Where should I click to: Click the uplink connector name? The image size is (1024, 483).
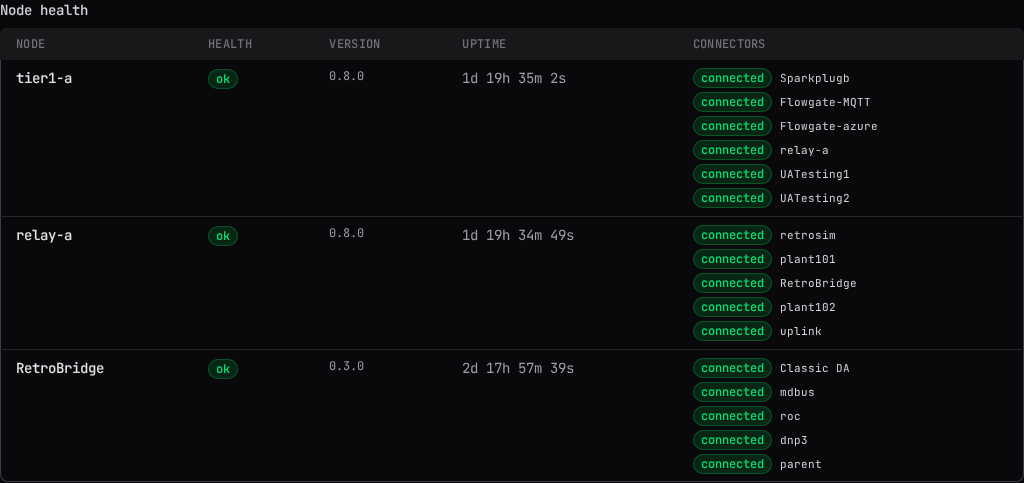[x=801, y=331]
